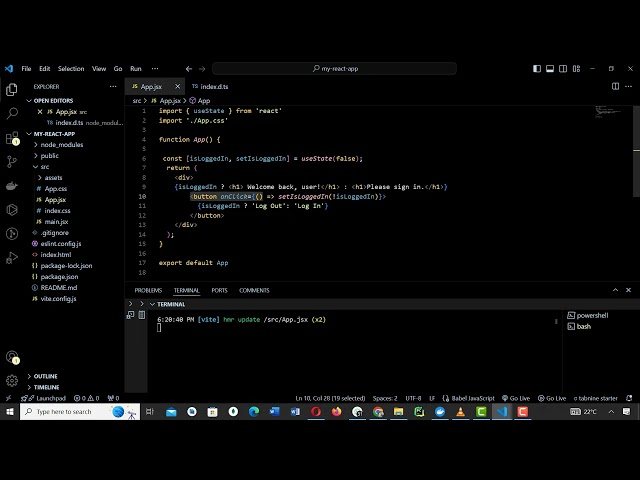Open the Manage gear settings icon

12,380
